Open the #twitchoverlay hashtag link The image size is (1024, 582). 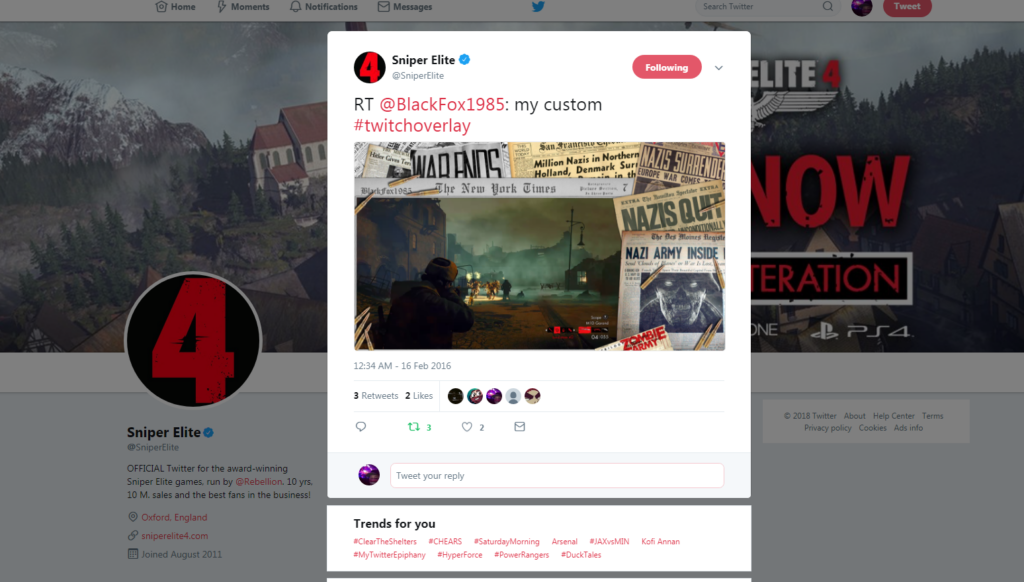click(x=412, y=125)
